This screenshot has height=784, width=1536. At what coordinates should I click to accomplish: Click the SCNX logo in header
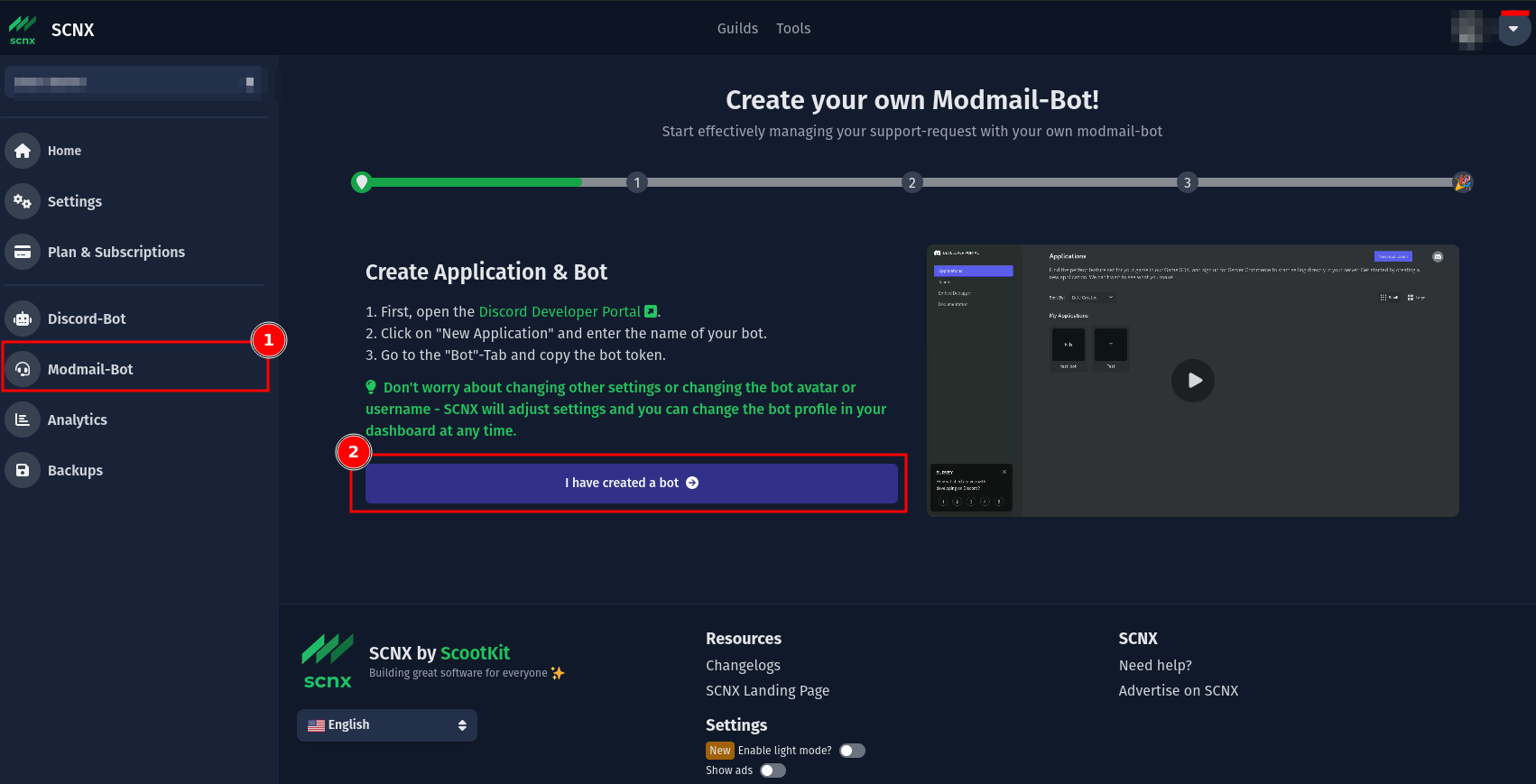23,29
